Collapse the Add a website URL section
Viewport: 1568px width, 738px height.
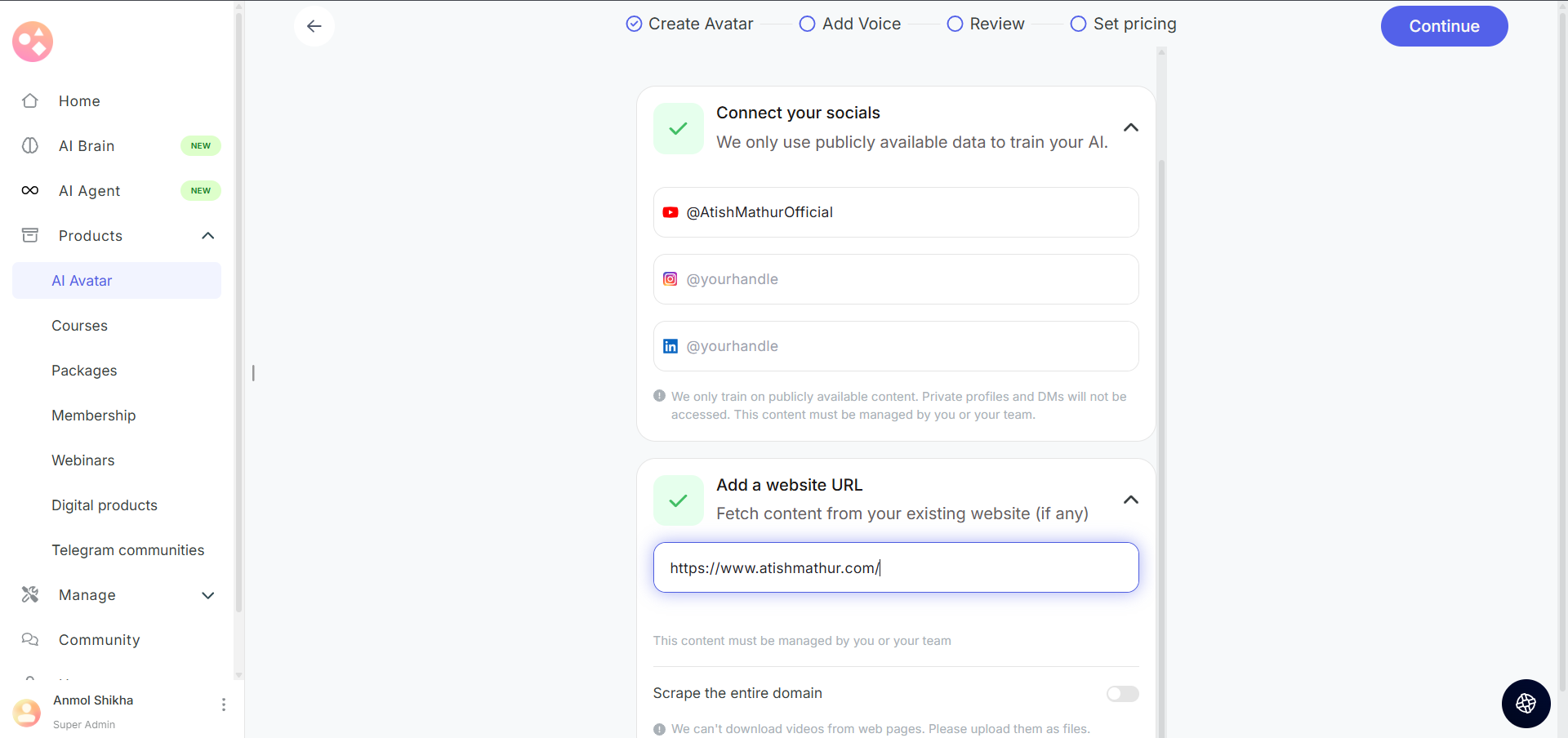[1131, 500]
